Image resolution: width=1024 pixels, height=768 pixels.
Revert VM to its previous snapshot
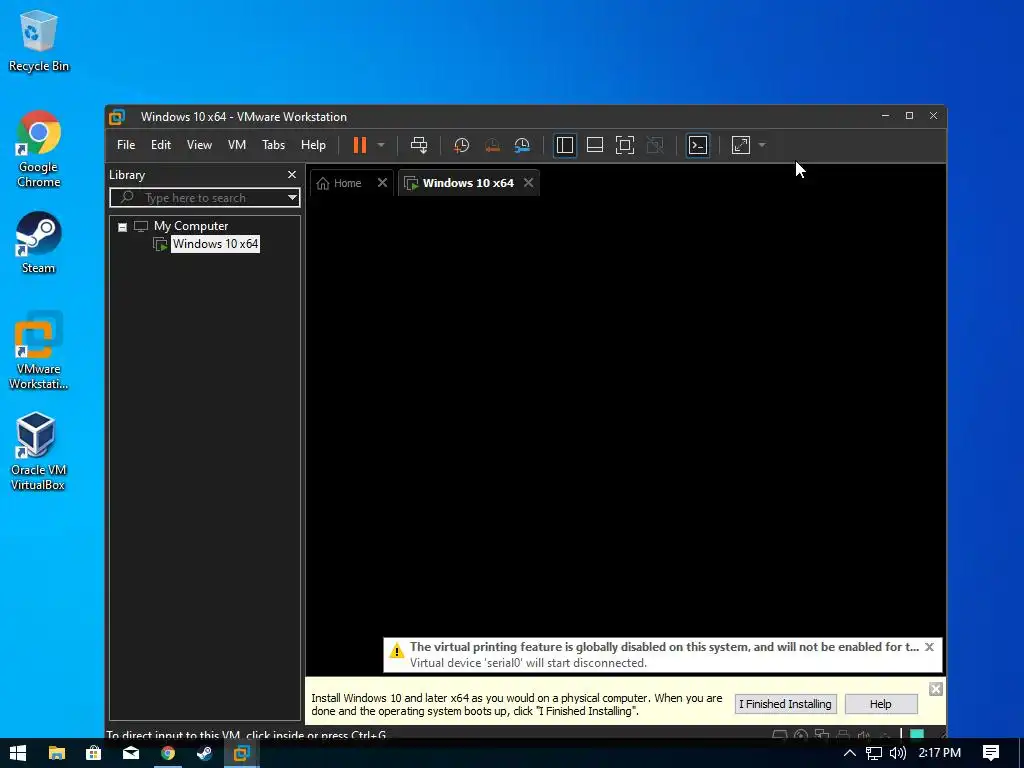[x=492, y=145]
